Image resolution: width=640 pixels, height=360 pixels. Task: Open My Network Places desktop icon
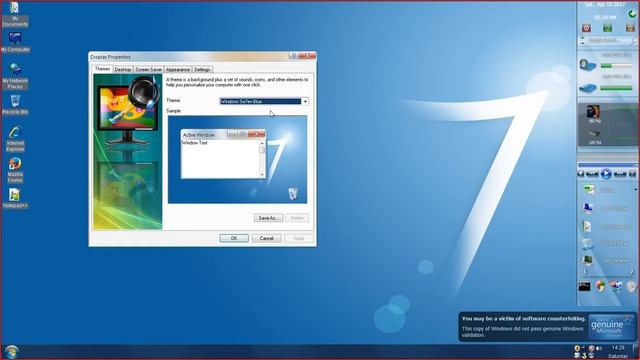click(15, 76)
